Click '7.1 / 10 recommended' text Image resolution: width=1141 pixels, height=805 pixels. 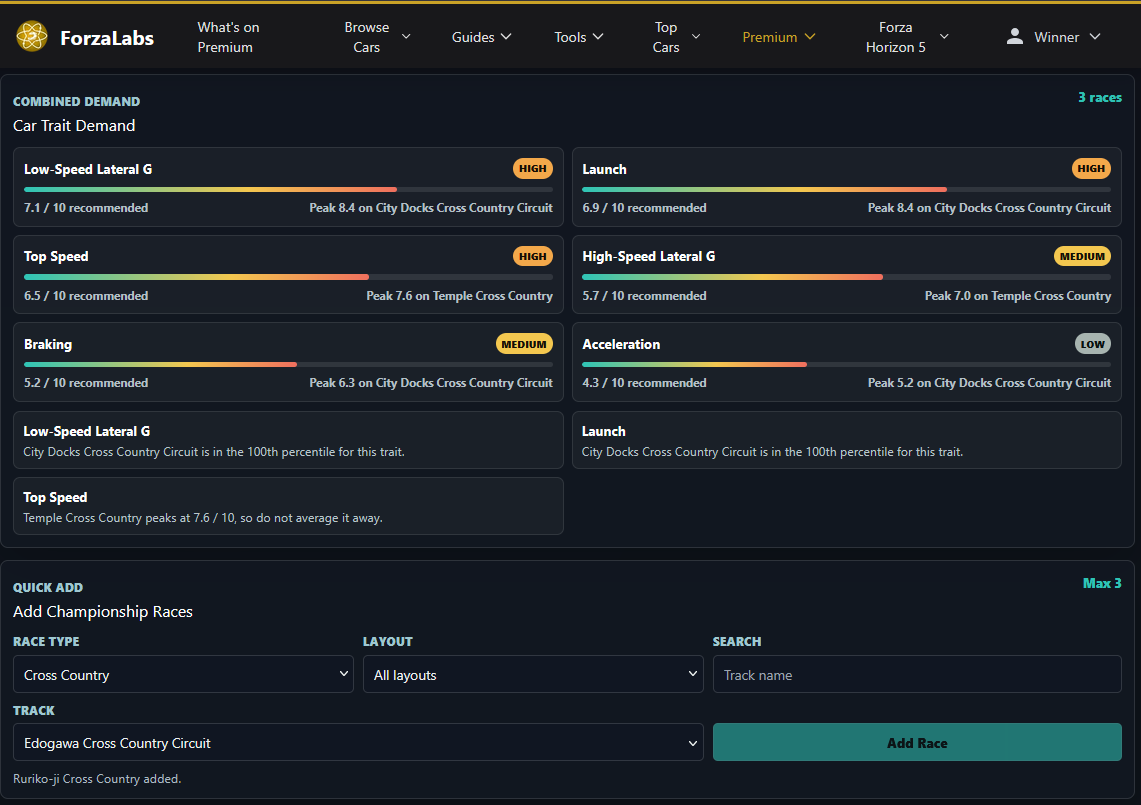pos(86,207)
